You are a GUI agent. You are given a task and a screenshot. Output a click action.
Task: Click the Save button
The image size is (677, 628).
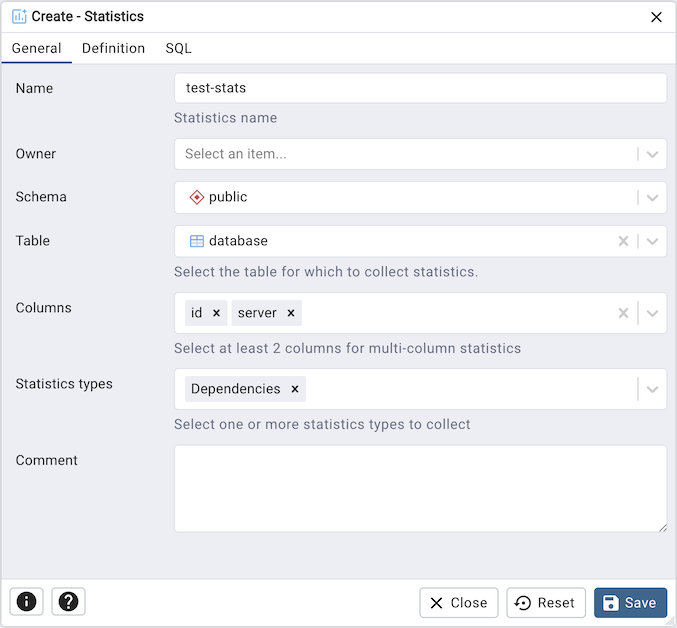click(630, 603)
